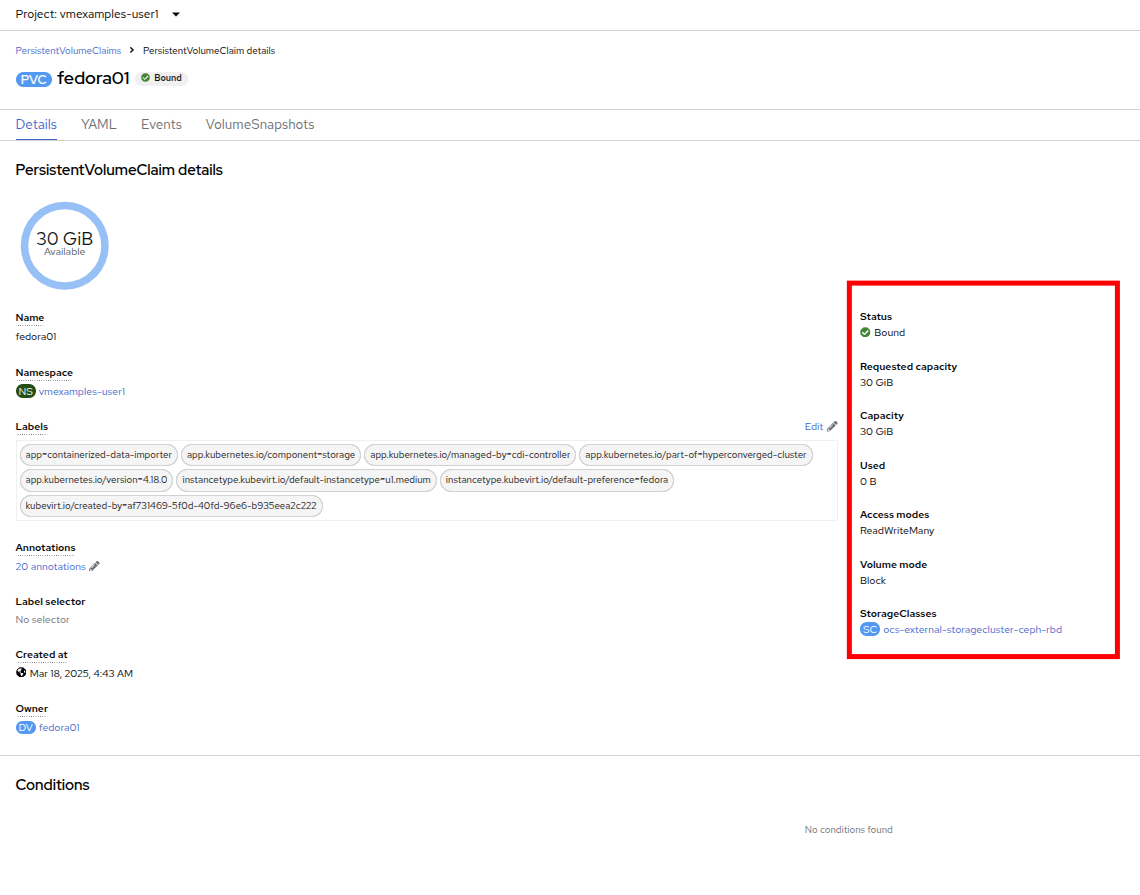1140x895 pixels.
Task: Select the Details tab
Action: [36, 125]
